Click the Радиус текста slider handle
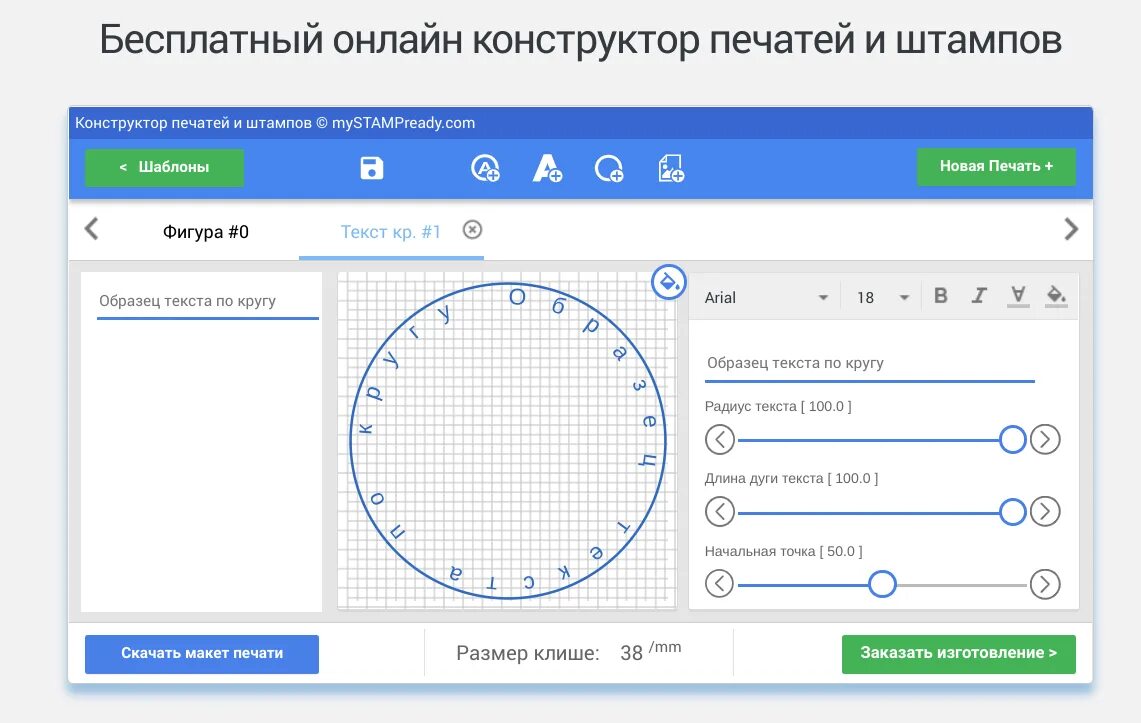 click(x=1012, y=440)
